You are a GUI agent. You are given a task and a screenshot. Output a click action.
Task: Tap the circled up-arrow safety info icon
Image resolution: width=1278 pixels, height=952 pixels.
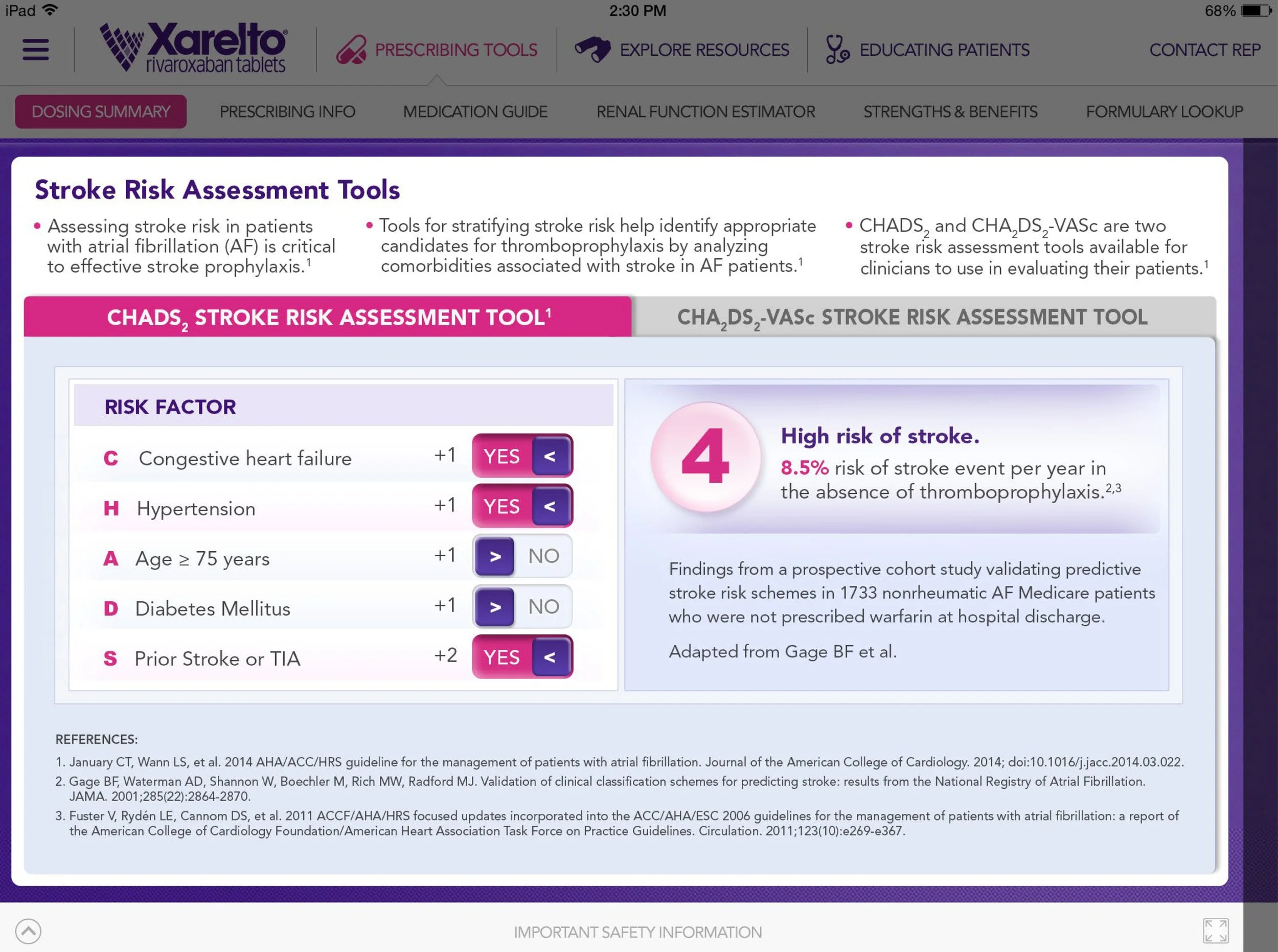[x=28, y=931]
